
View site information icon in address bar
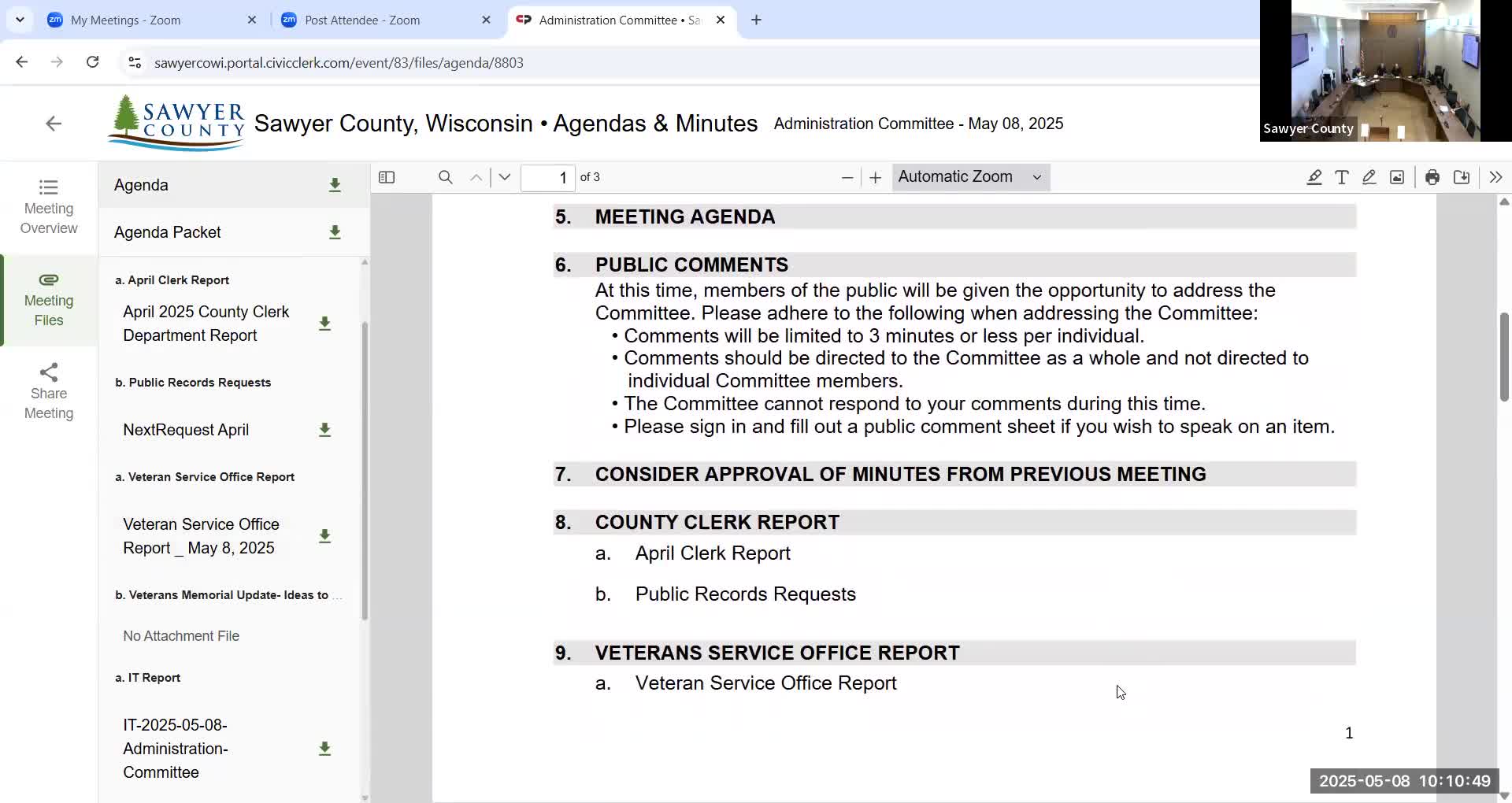point(135,62)
